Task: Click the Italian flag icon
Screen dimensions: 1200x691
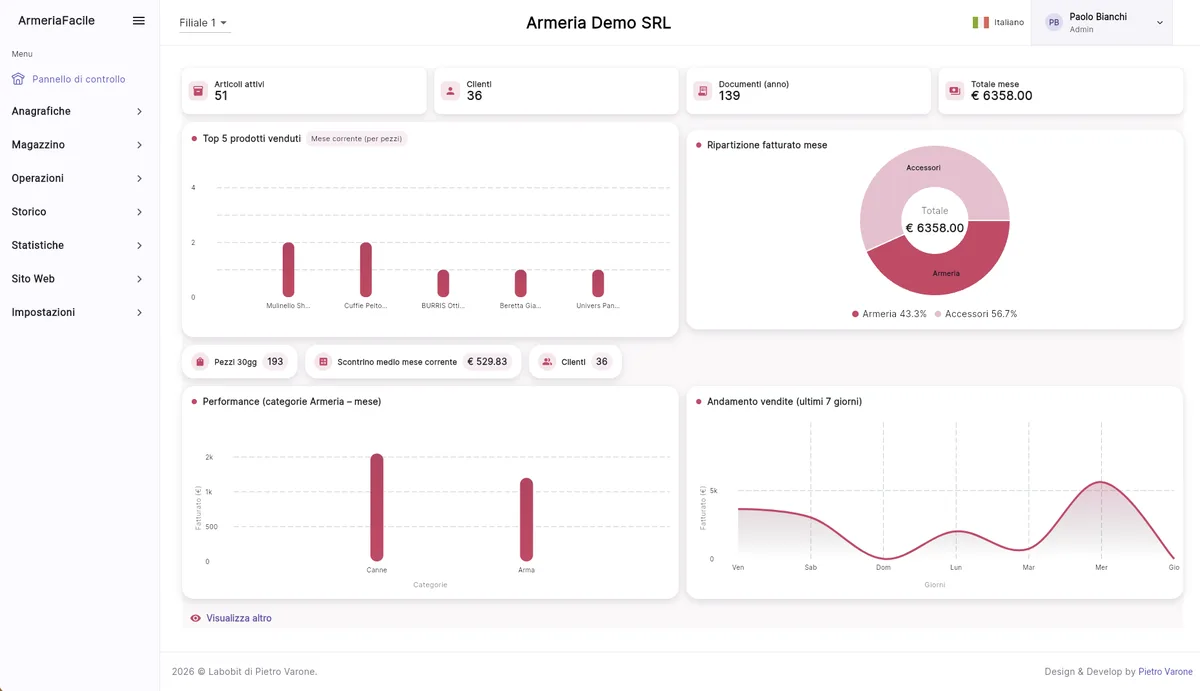Action: (980, 22)
